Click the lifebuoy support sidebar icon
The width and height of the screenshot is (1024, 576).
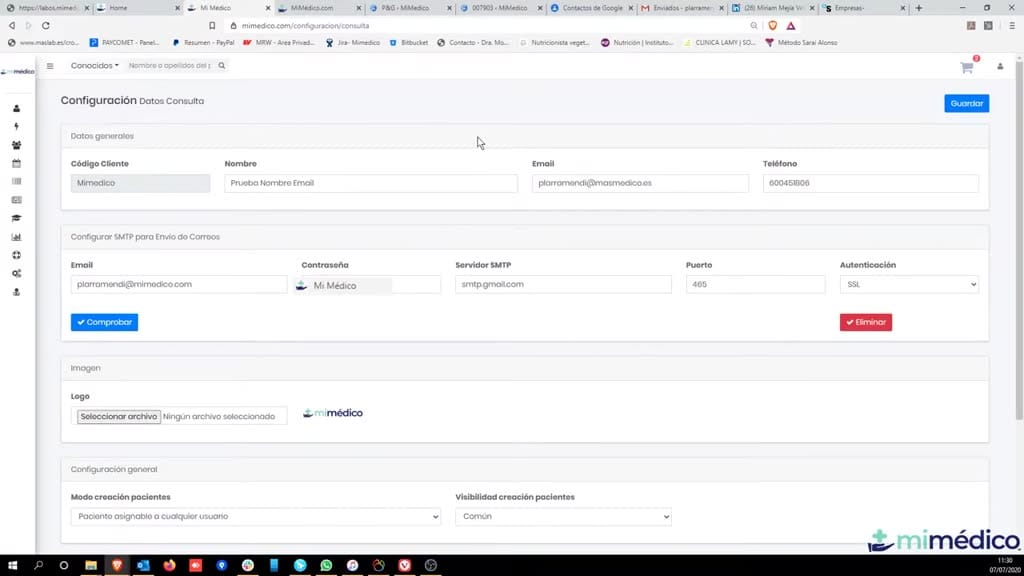point(16,255)
